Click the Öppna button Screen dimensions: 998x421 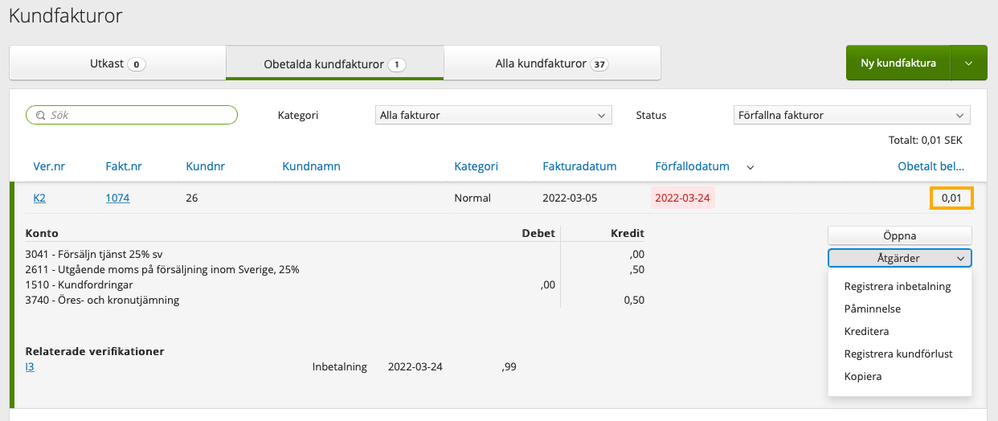900,236
